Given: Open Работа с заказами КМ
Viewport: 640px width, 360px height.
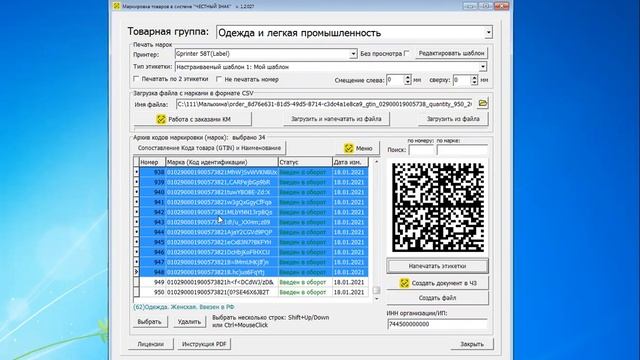Looking at the screenshot, I should coord(193,119).
